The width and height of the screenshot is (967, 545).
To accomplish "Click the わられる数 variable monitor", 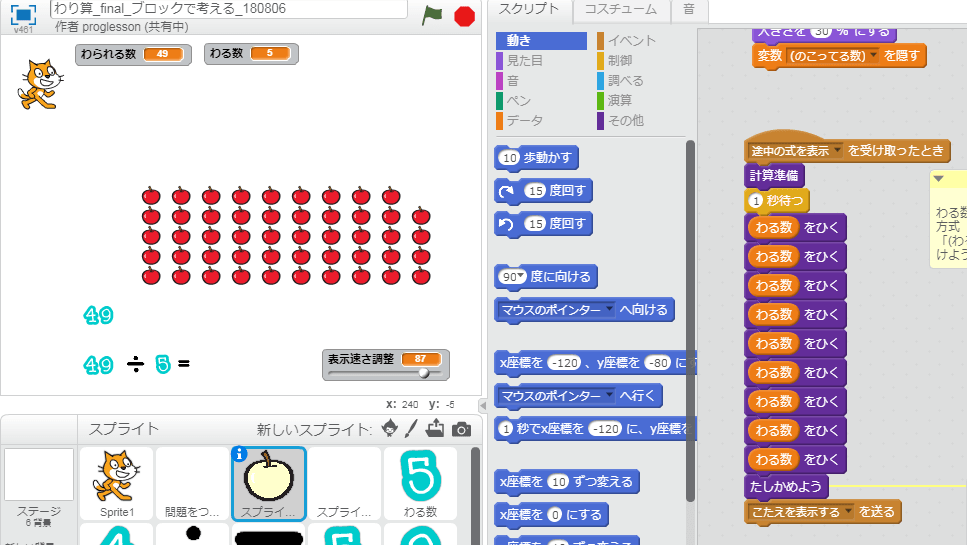I will coord(133,54).
